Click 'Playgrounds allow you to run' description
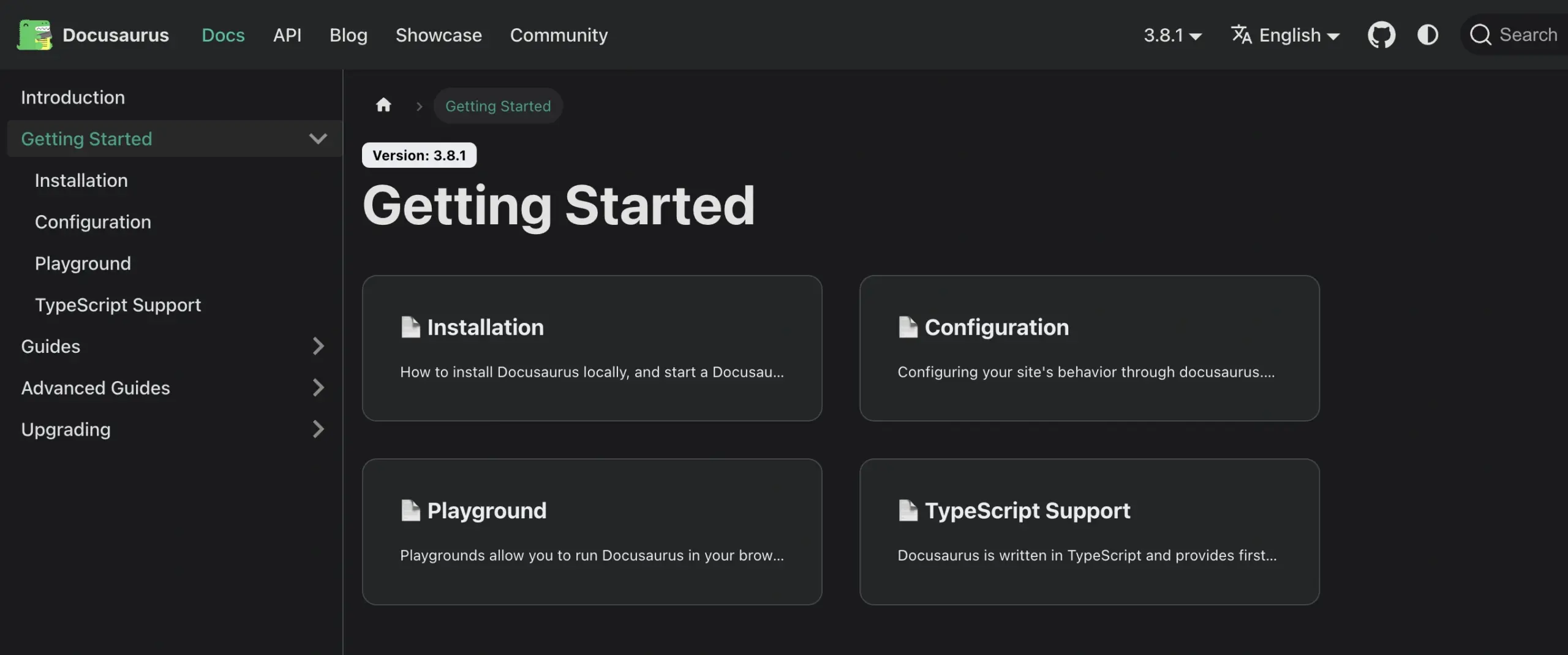 [x=592, y=555]
